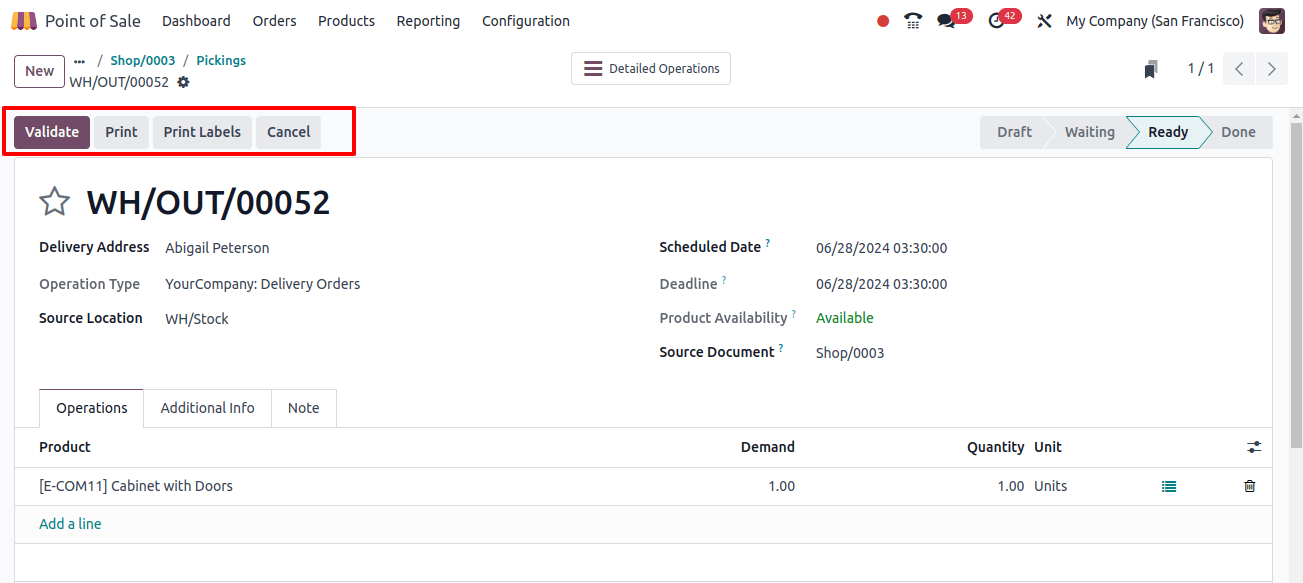
Task: Click the gear icon next to WH/OUT/00052
Action: 183,82
